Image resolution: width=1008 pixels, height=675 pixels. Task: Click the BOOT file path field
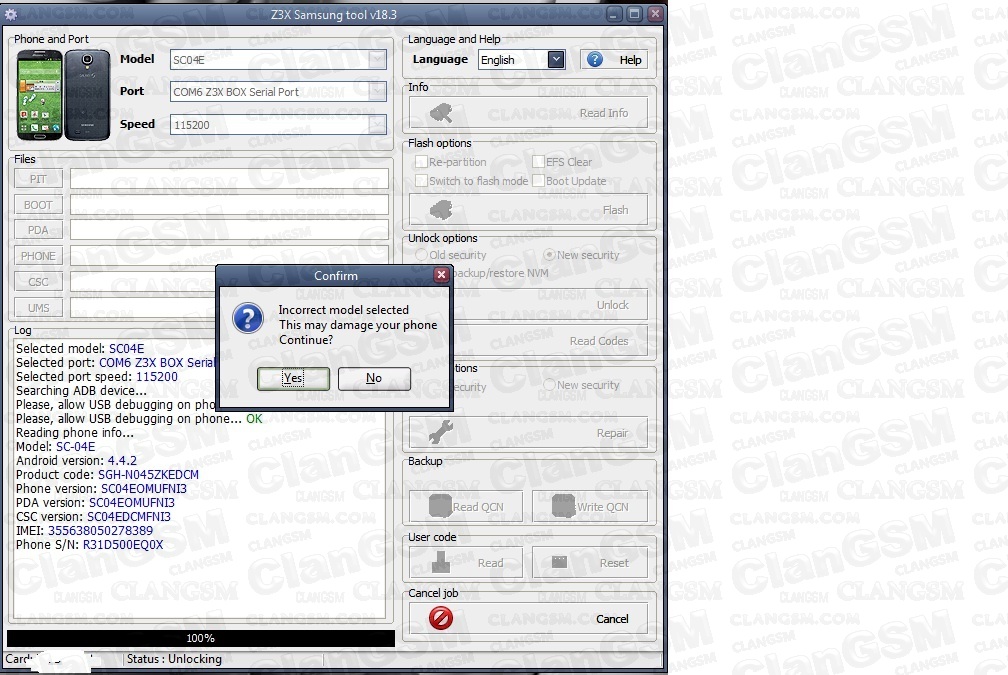229,204
